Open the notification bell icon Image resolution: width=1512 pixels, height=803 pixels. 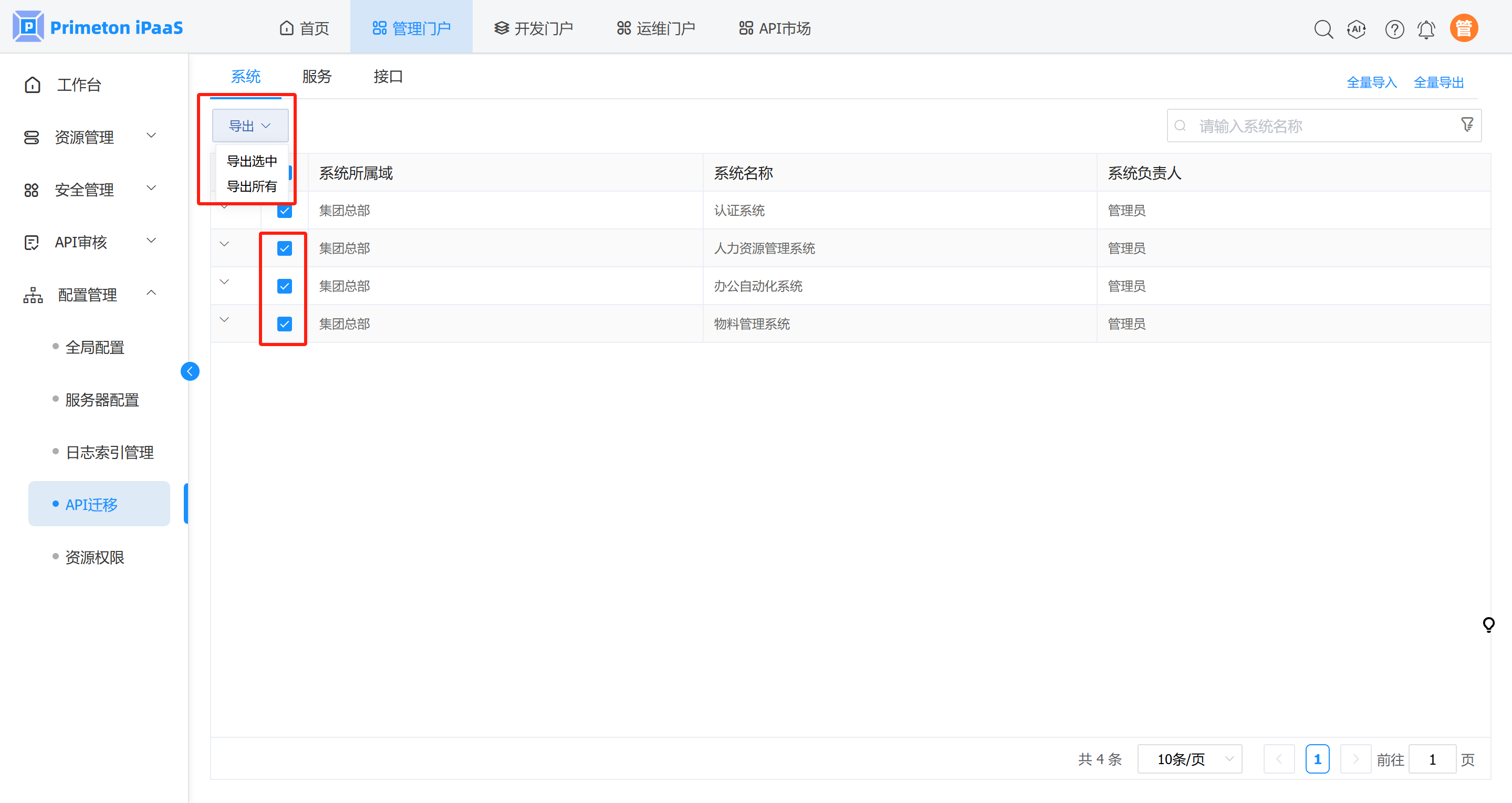[1426, 29]
